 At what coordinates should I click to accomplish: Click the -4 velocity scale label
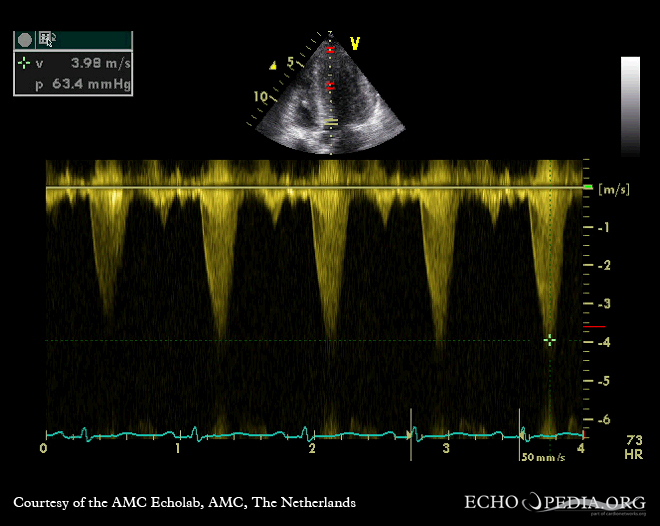[603, 342]
